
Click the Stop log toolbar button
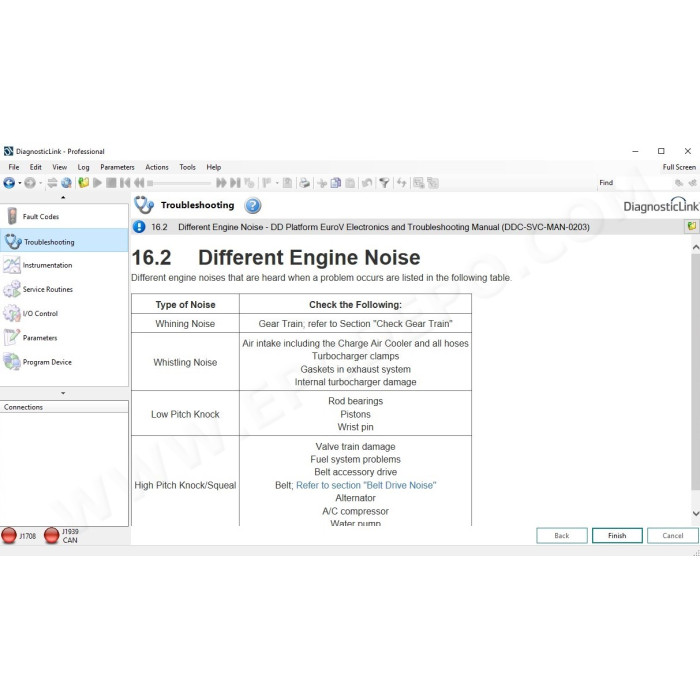[111, 183]
